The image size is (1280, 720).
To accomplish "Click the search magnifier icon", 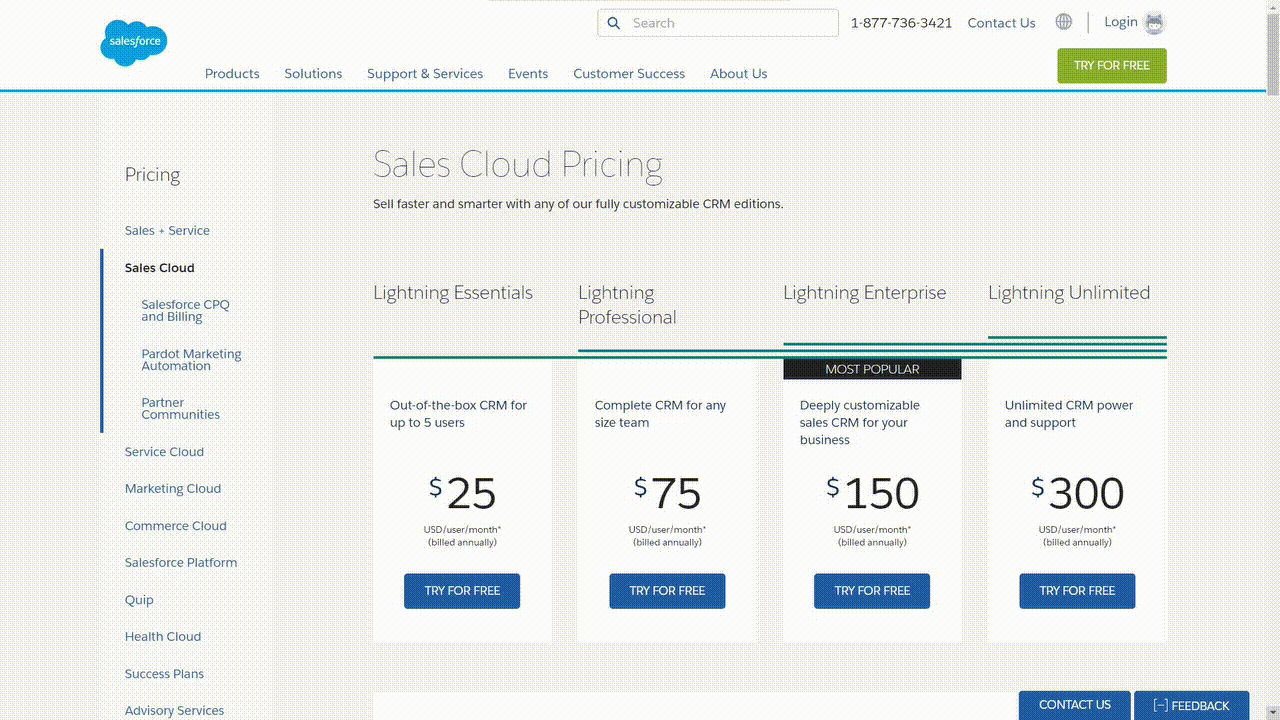I will [x=614, y=23].
